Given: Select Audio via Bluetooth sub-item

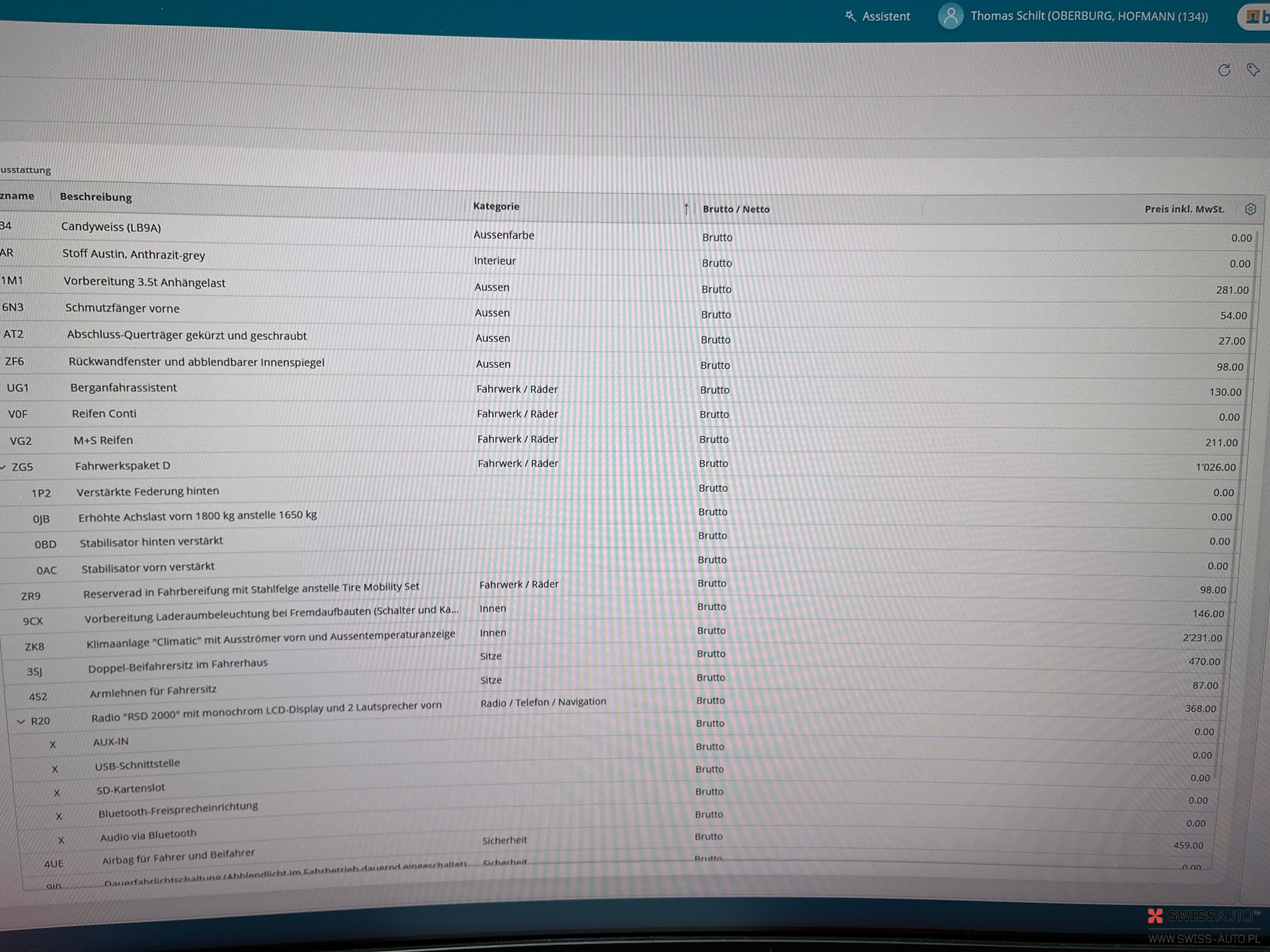Looking at the screenshot, I should click(616, 827).
